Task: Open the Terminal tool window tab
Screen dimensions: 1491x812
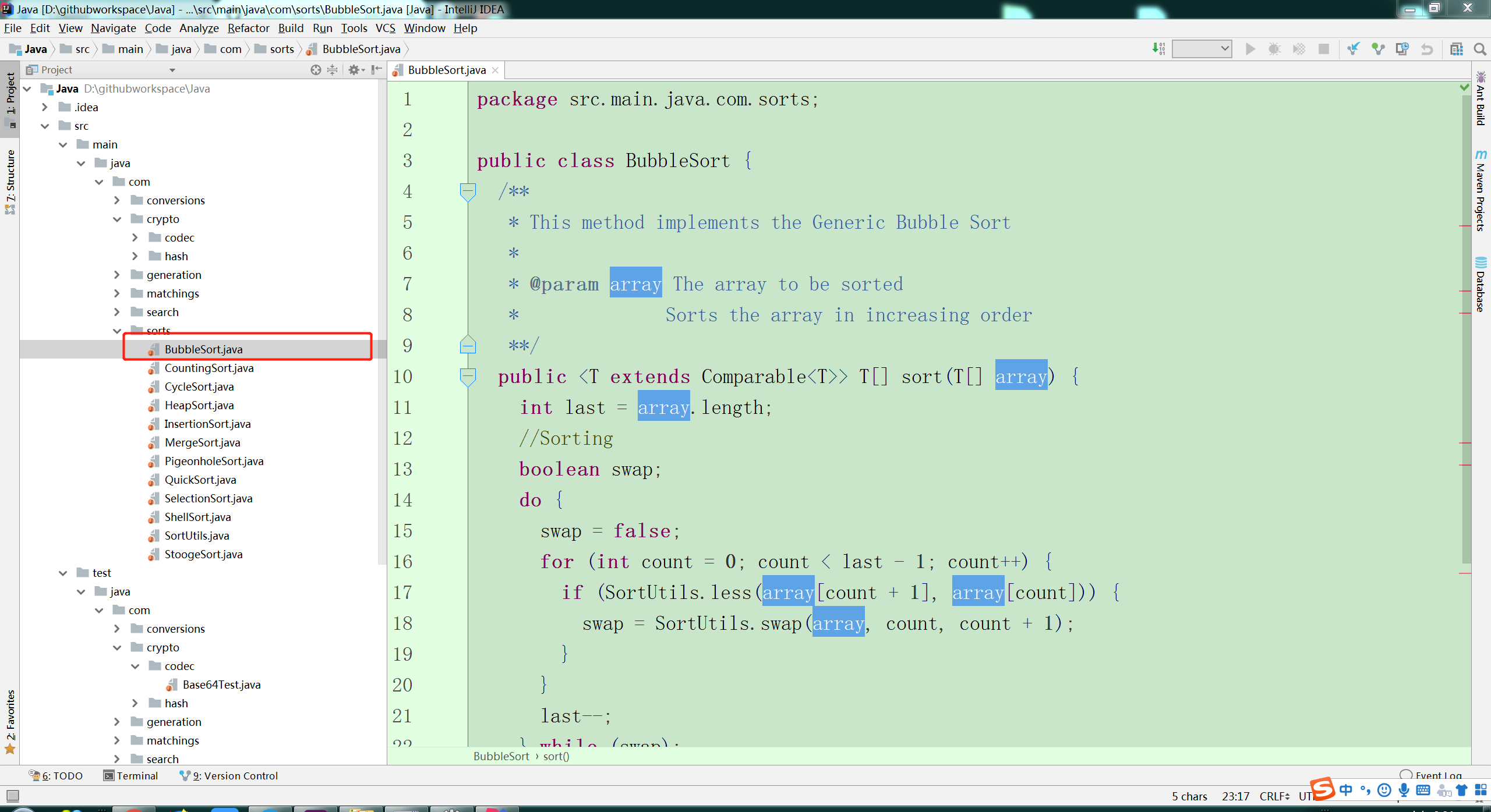Action: pyautogui.click(x=131, y=775)
